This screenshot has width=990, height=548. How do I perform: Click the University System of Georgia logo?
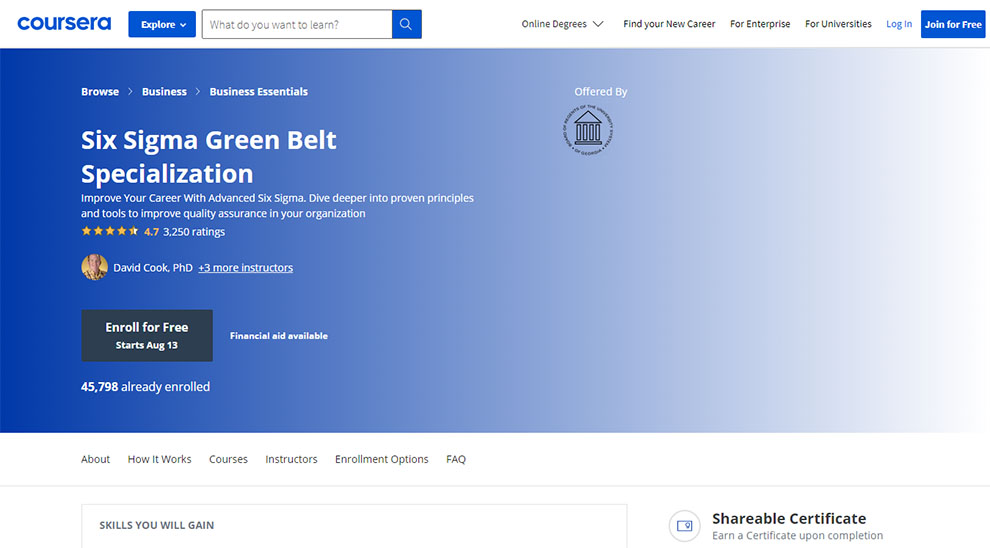(x=588, y=129)
